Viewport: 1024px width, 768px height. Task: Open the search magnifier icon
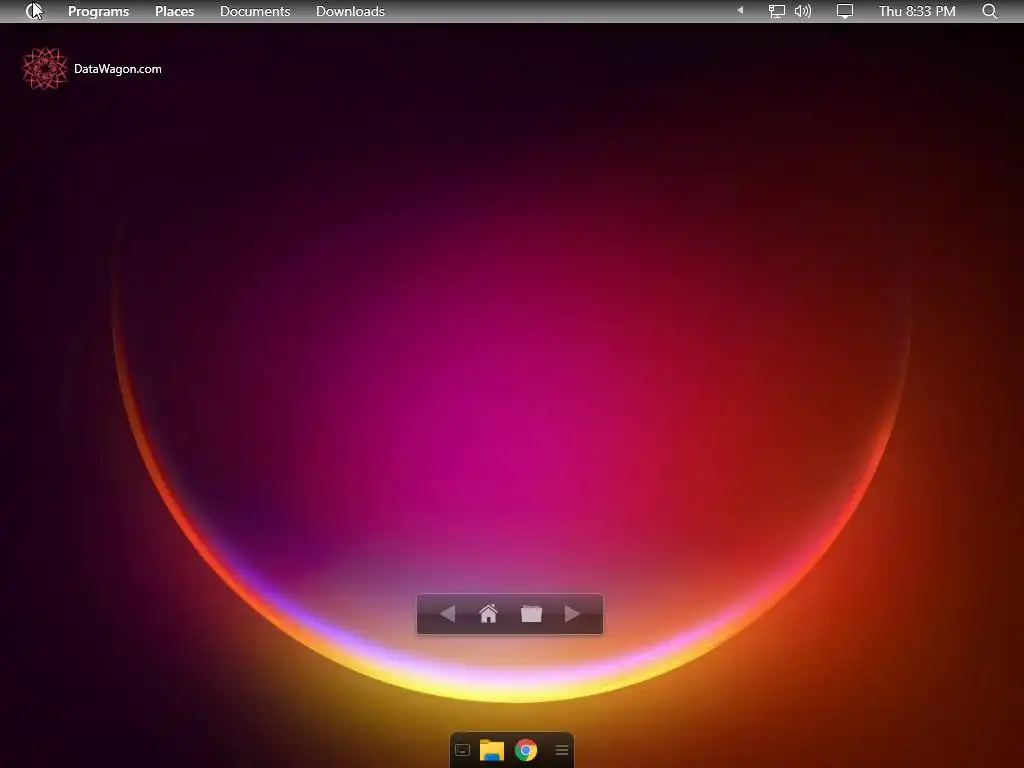(989, 11)
